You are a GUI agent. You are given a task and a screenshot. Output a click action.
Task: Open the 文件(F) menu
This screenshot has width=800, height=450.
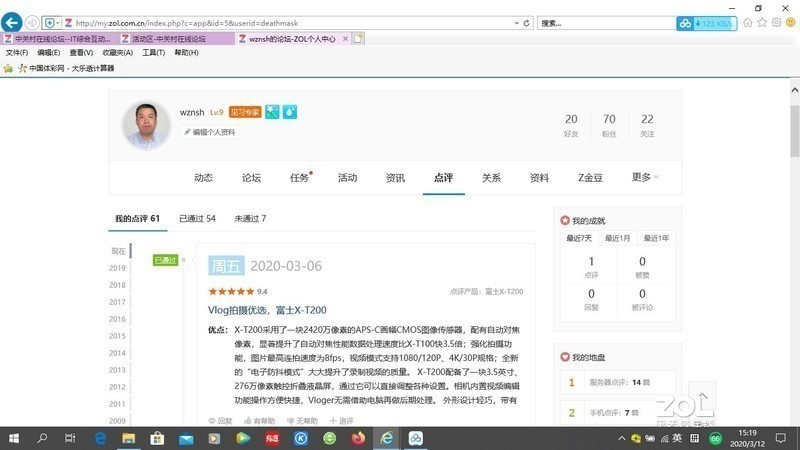[17, 53]
